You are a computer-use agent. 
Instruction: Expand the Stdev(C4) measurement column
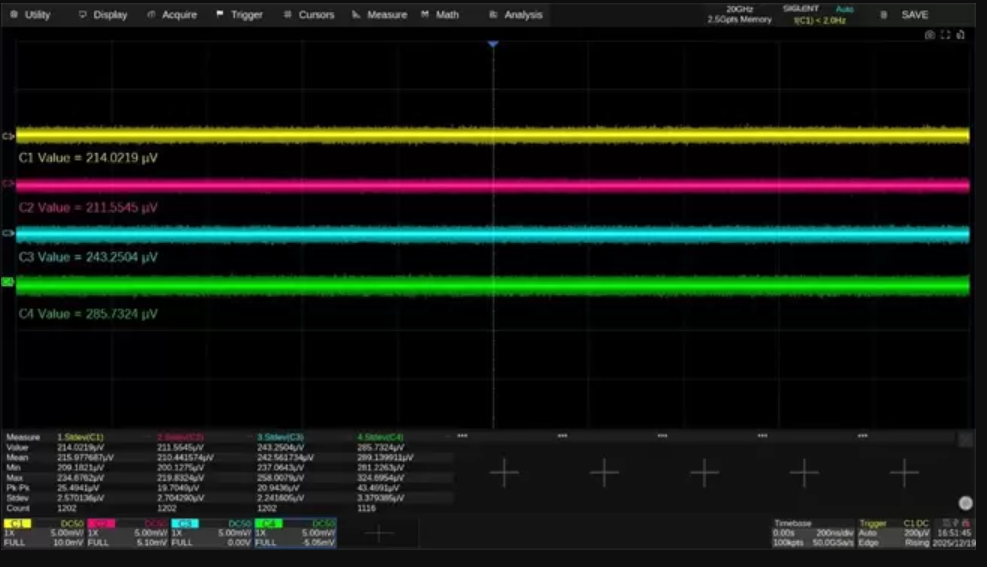(380, 437)
